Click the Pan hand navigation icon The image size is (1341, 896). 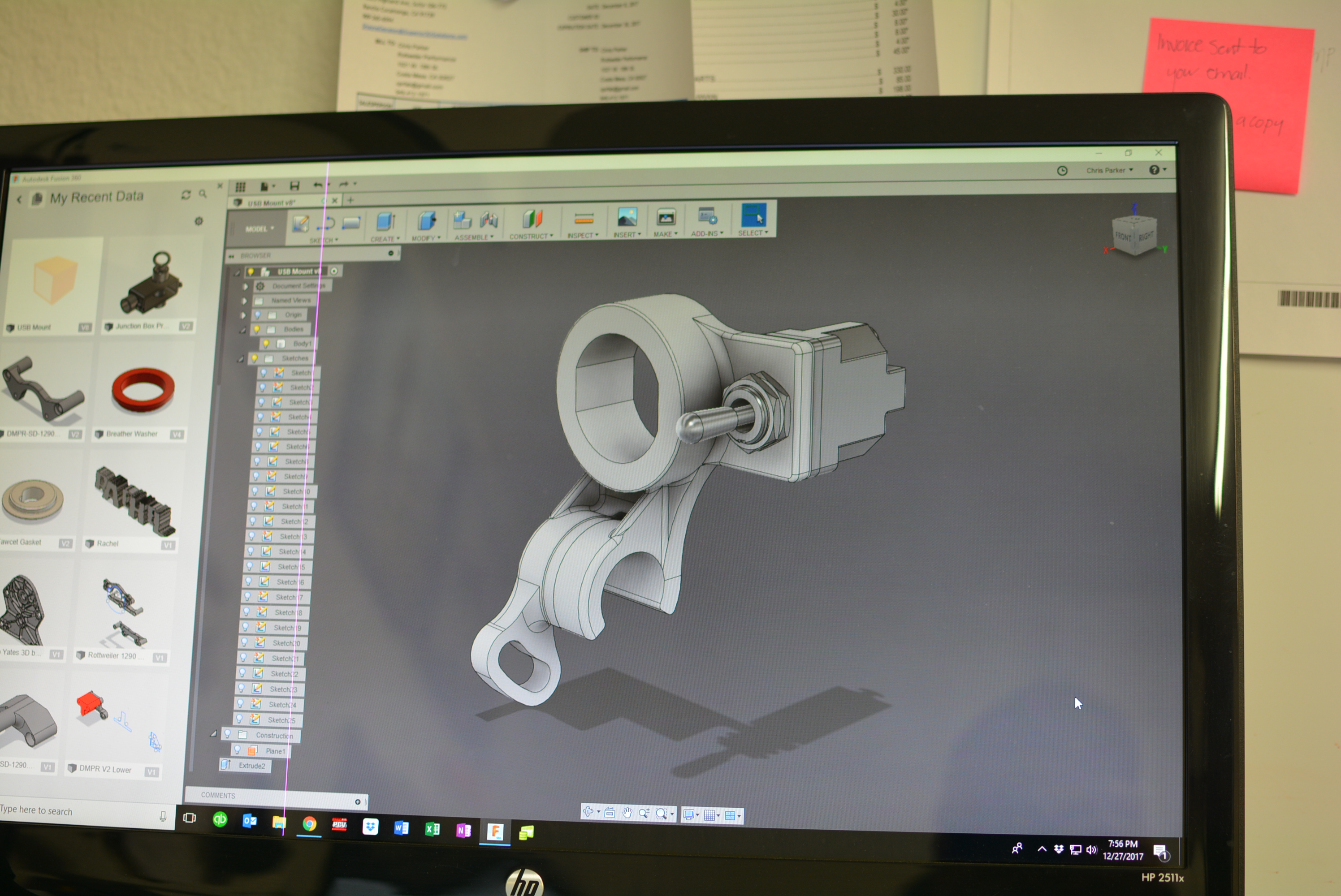[627, 813]
